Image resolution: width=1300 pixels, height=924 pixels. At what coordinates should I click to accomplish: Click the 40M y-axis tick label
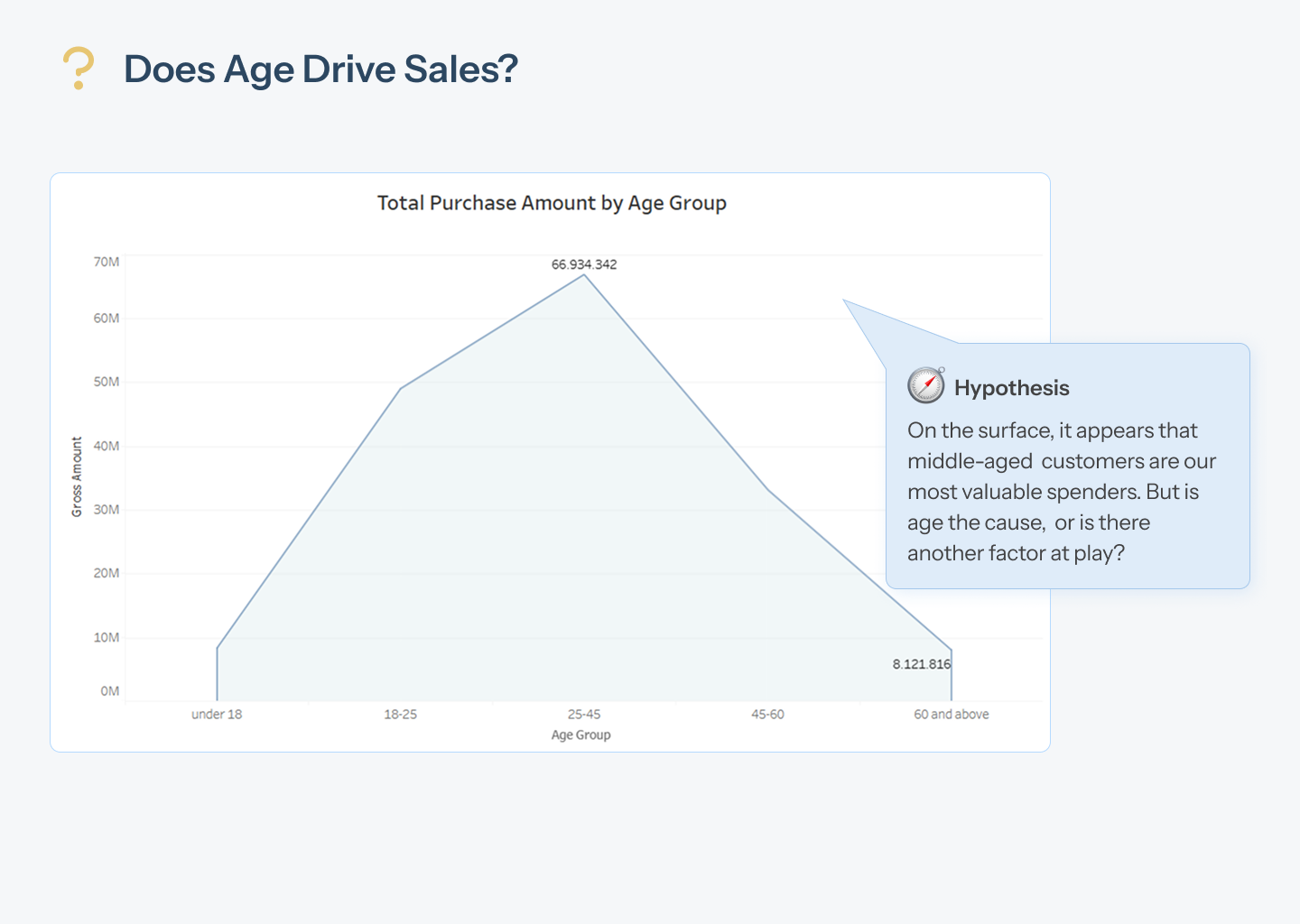tap(107, 446)
